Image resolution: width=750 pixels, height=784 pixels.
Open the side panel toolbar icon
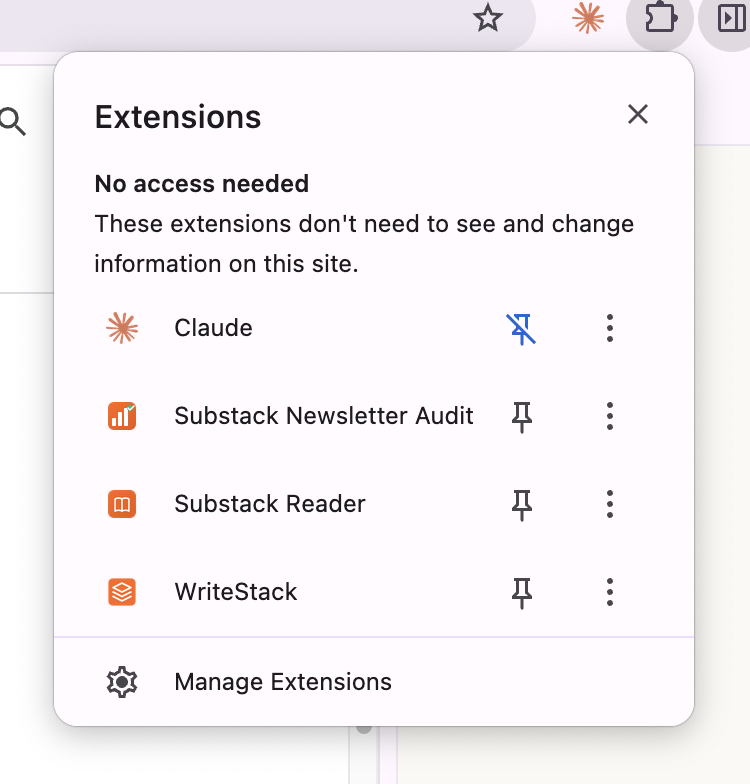[732, 18]
